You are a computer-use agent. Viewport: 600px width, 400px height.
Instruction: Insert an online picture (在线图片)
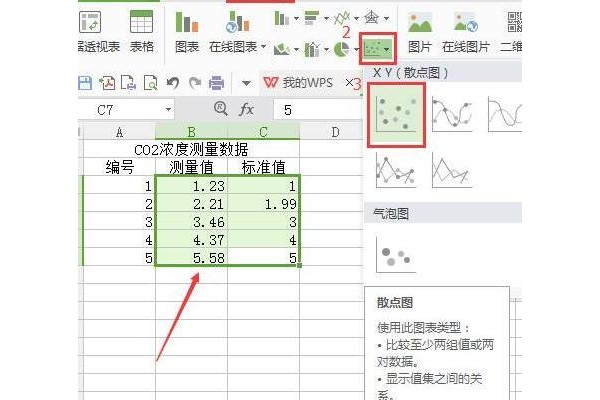tap(466, 31)
